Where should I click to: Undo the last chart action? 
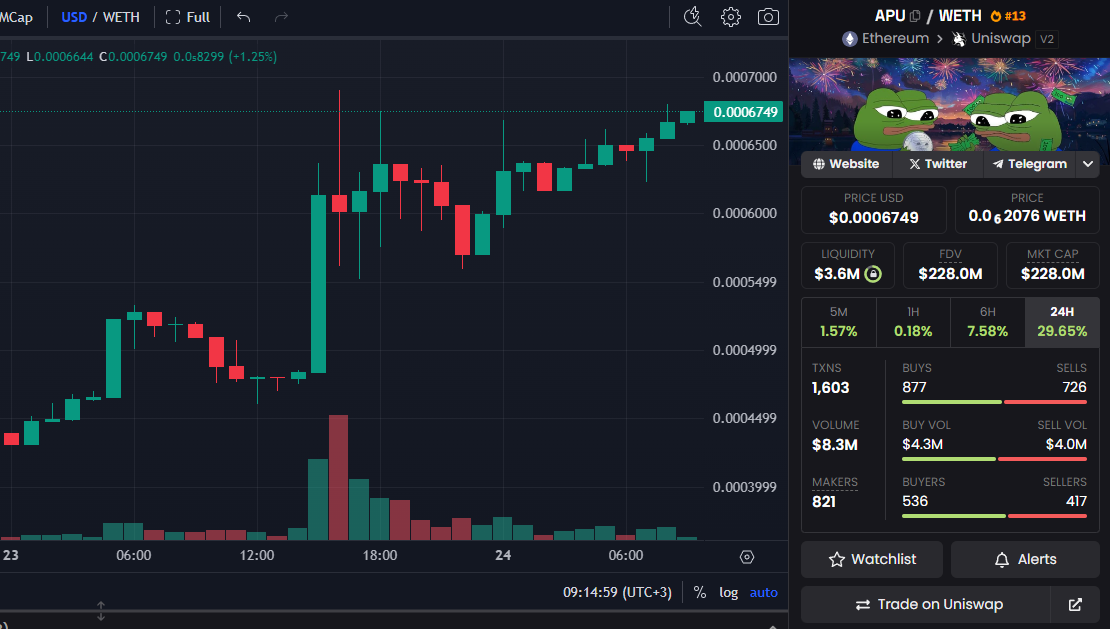(x=244, y=17)
